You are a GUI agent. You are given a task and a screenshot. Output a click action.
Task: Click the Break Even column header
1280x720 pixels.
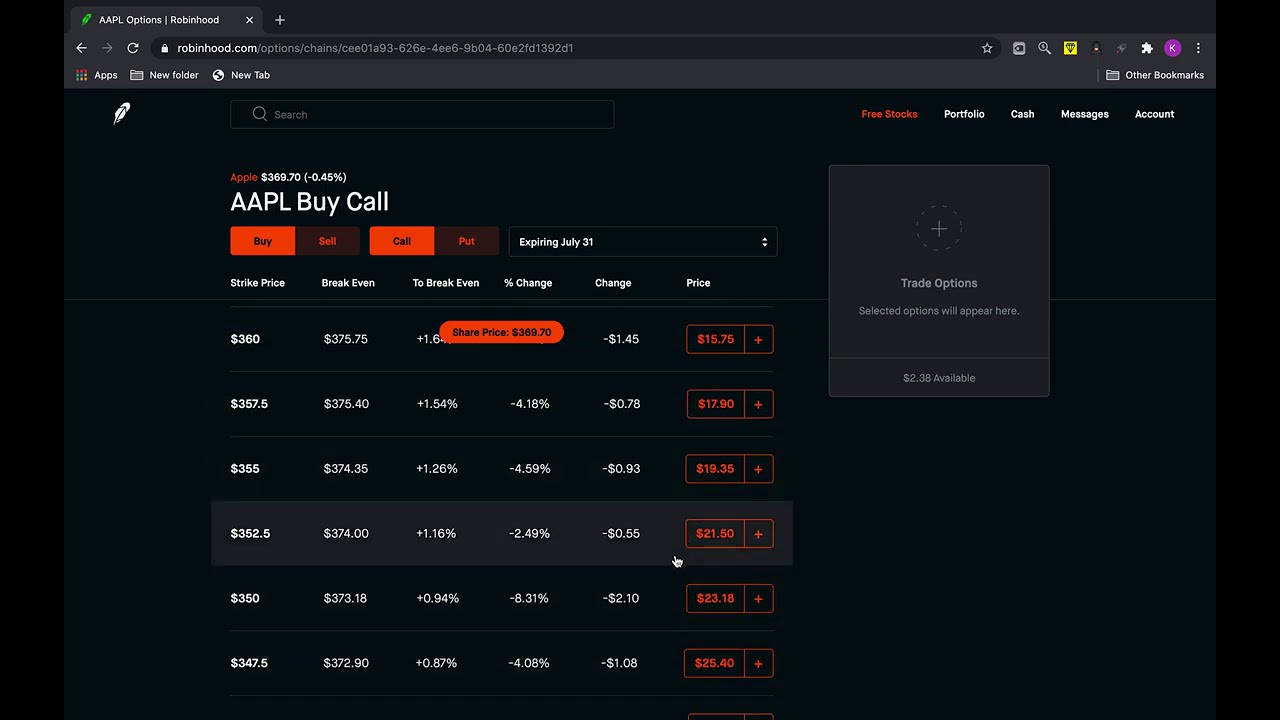(348, 283)
